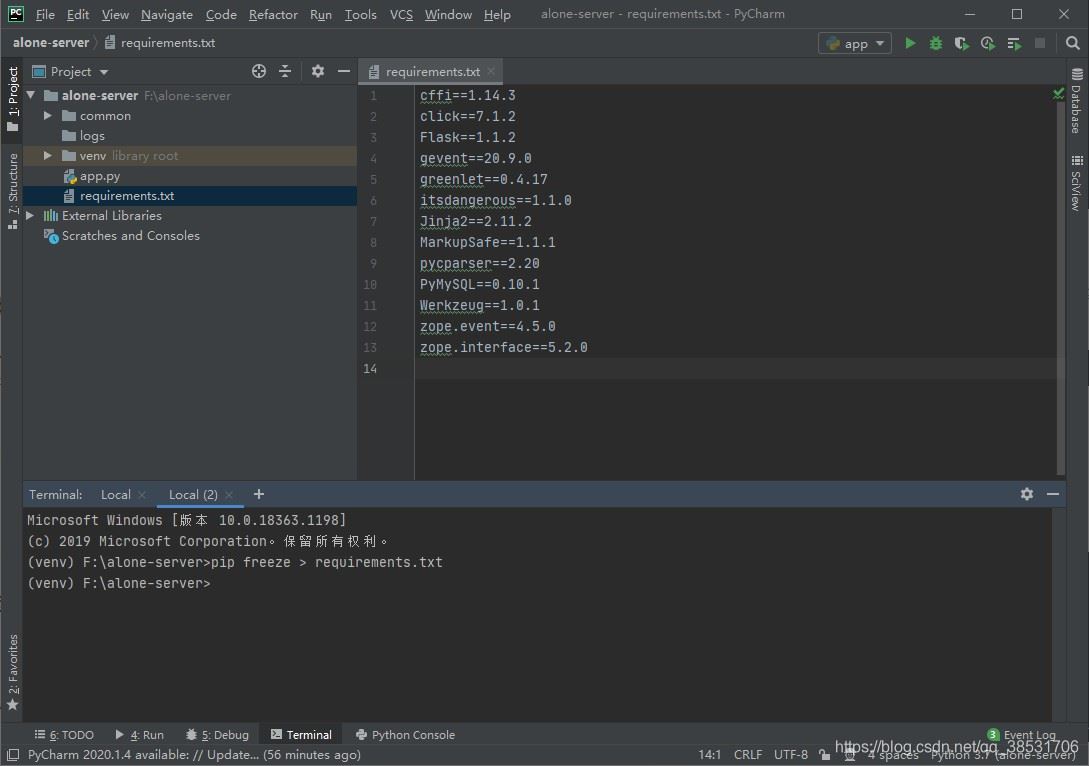Toggle the Database side panel
This screenshot has height=766, width=1089.
(1077, 100)
